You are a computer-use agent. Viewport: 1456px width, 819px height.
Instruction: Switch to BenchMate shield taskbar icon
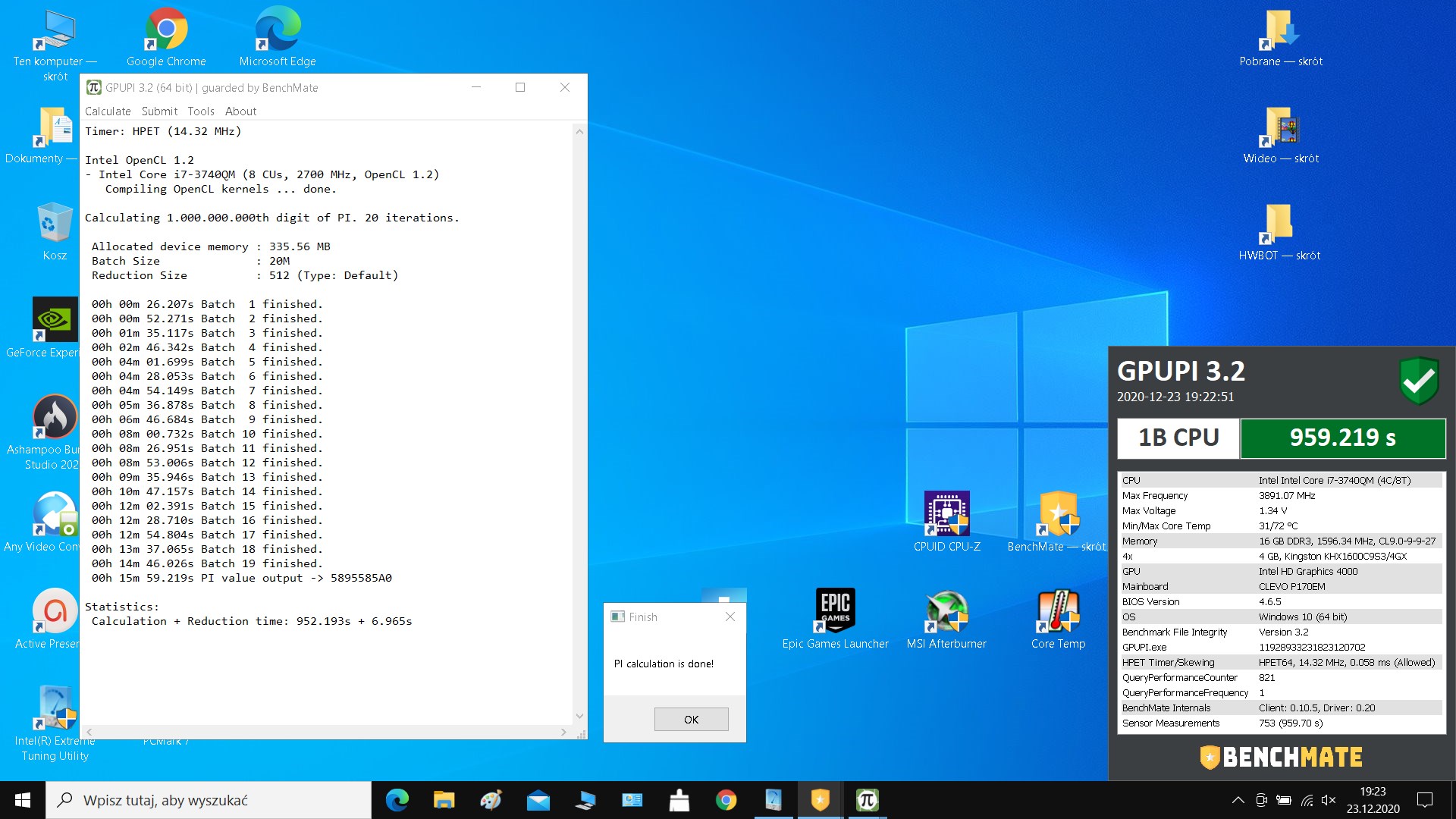click(x=820, y=800)
